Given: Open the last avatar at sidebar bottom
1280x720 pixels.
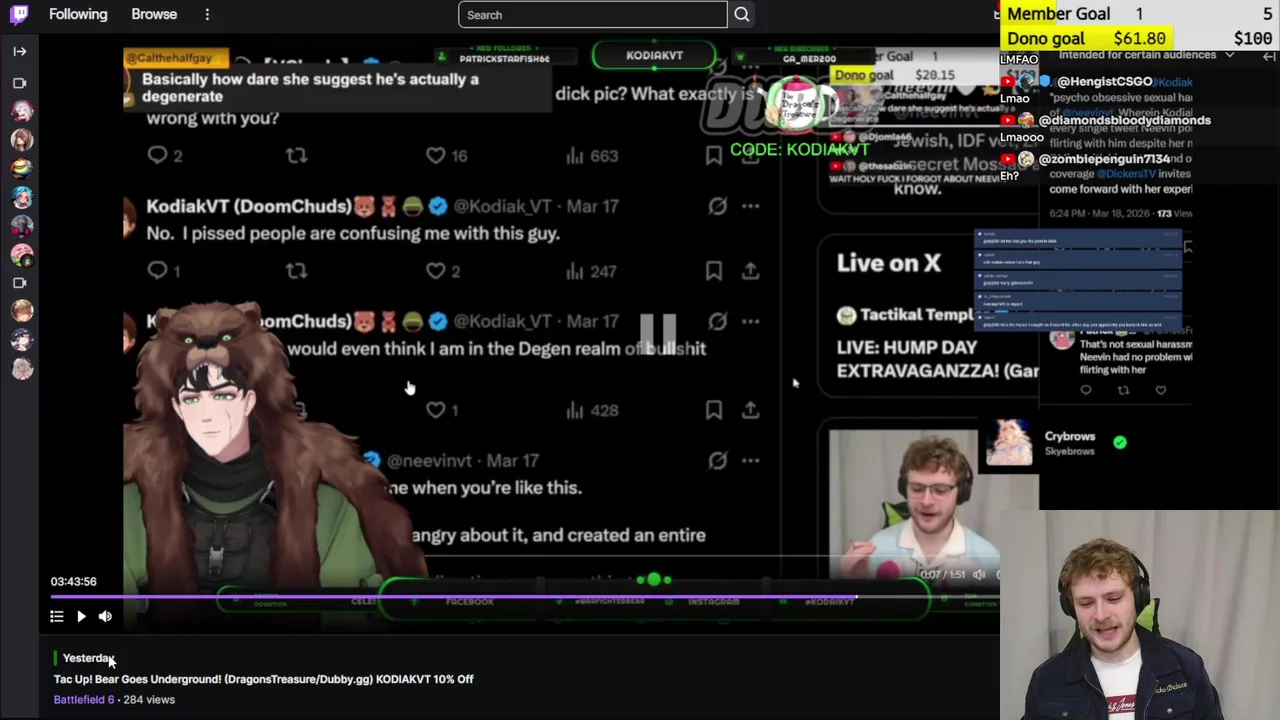Looking at the screenshot, I should (x=21, y=369).
